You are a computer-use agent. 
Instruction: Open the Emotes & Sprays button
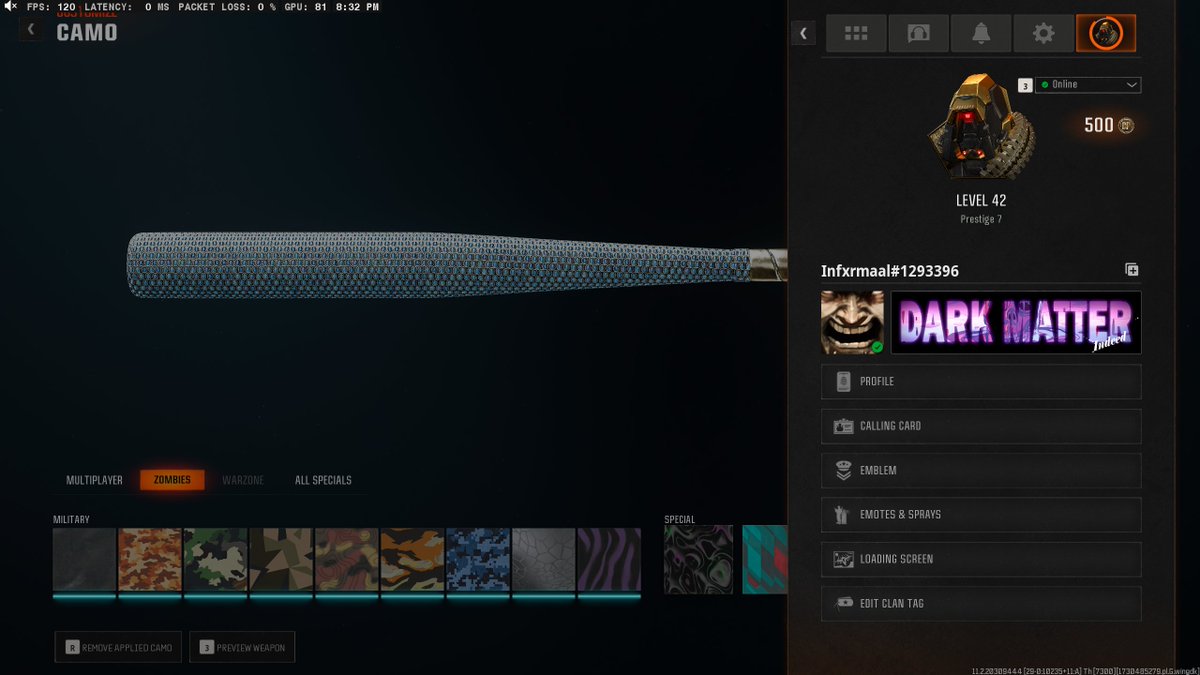pyautogui.click(x=981, y=515)
